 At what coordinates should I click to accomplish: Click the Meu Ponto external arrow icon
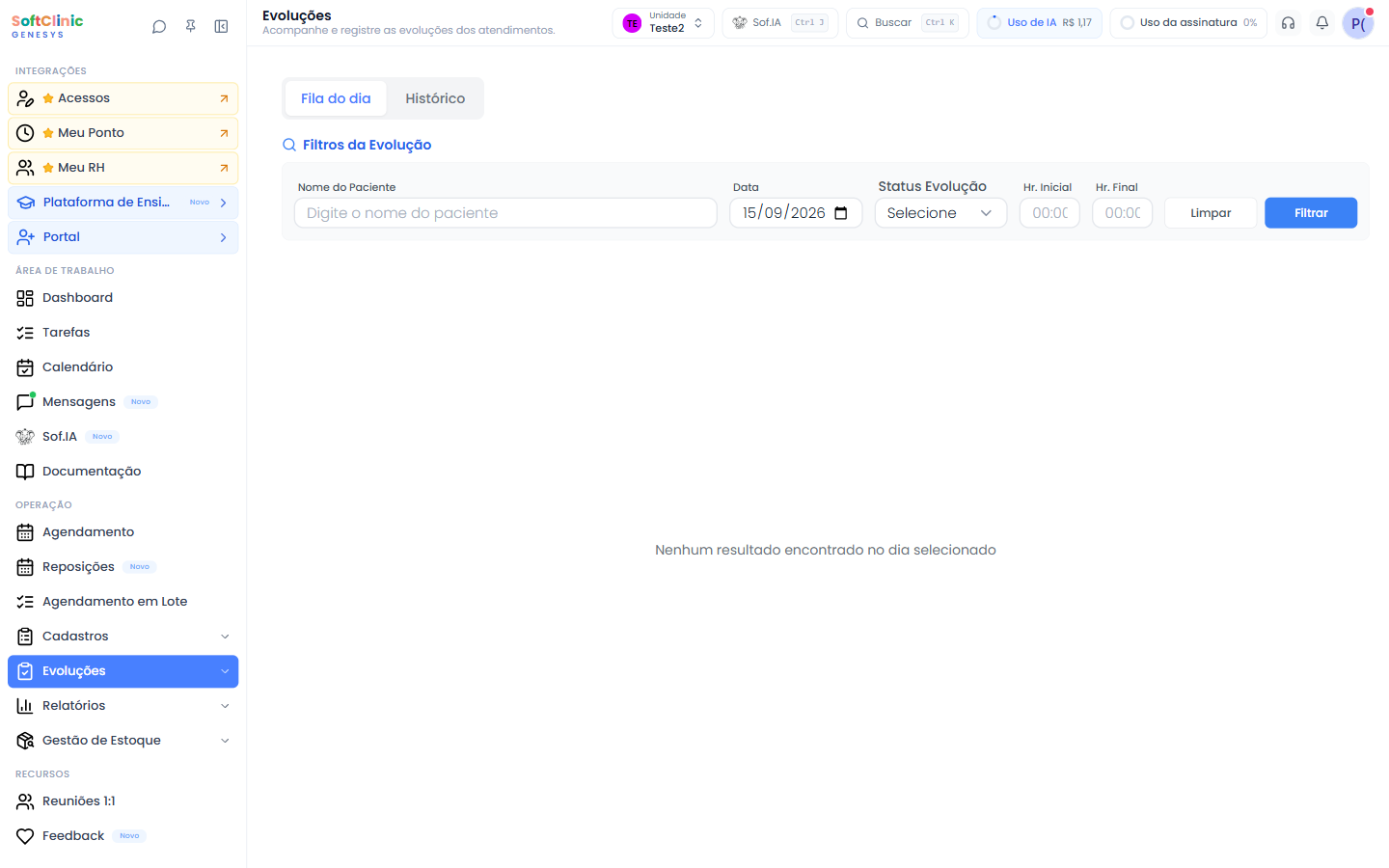[224, 133]
